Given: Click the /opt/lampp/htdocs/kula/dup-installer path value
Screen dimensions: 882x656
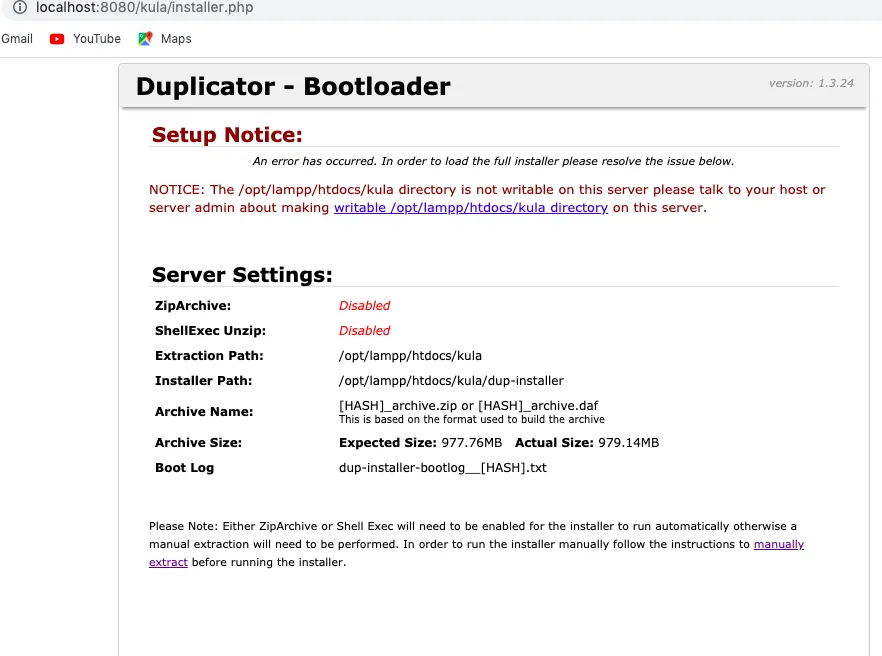Looking at the screenshot, I should tap(451, 381).
